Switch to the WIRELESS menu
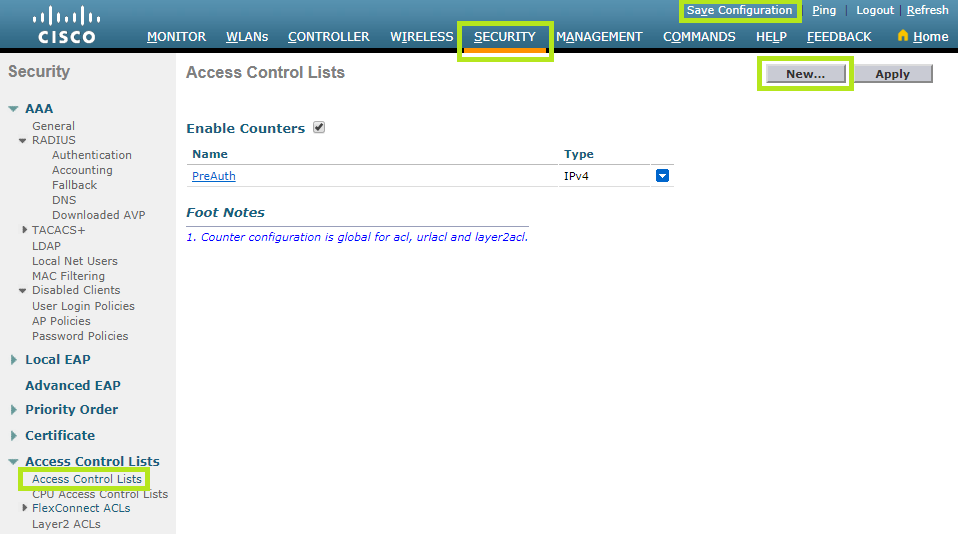This screenshot has height=534, width=958. 421,36
